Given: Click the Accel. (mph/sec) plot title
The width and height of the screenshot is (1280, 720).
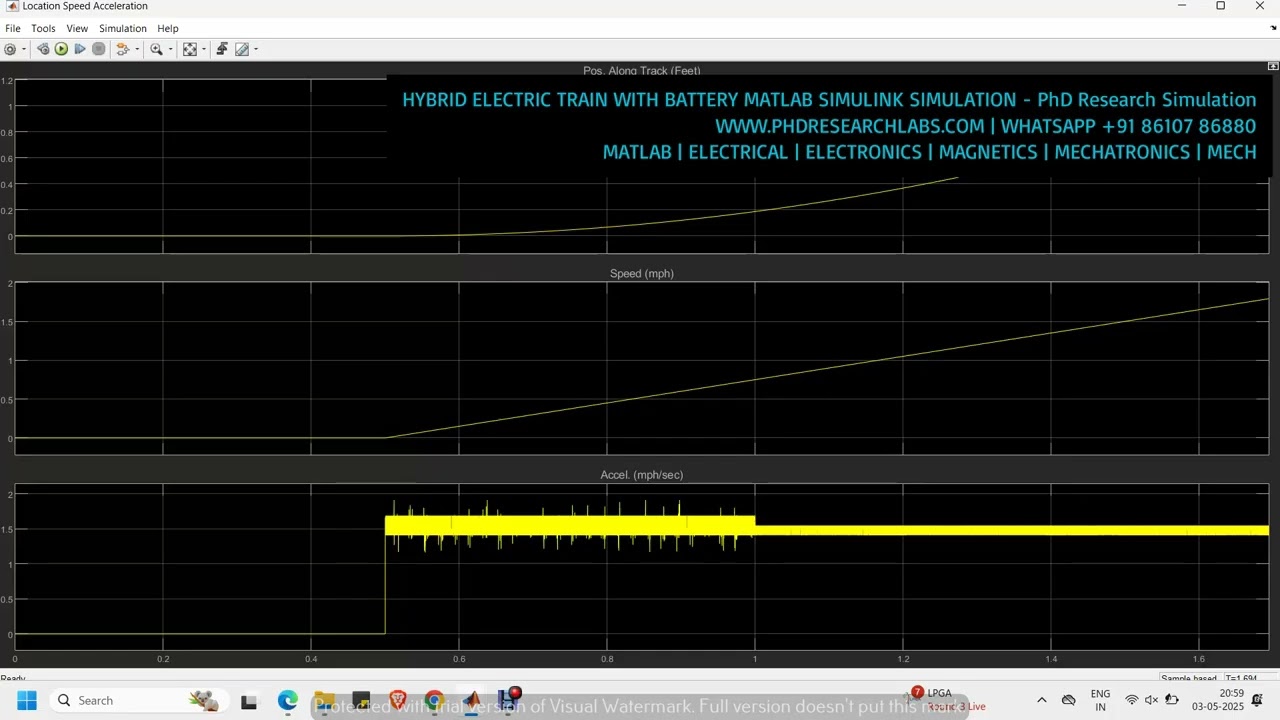Looking at the screenshot, I should (x=642, y=475).
